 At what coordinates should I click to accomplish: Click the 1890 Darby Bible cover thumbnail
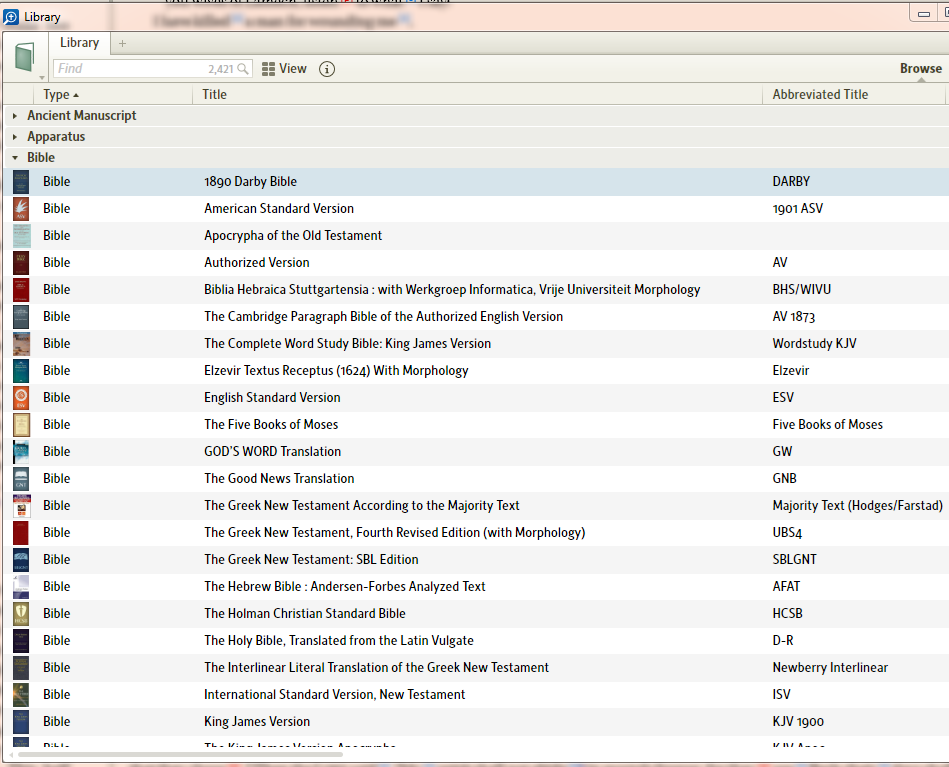tap(21, 182)
